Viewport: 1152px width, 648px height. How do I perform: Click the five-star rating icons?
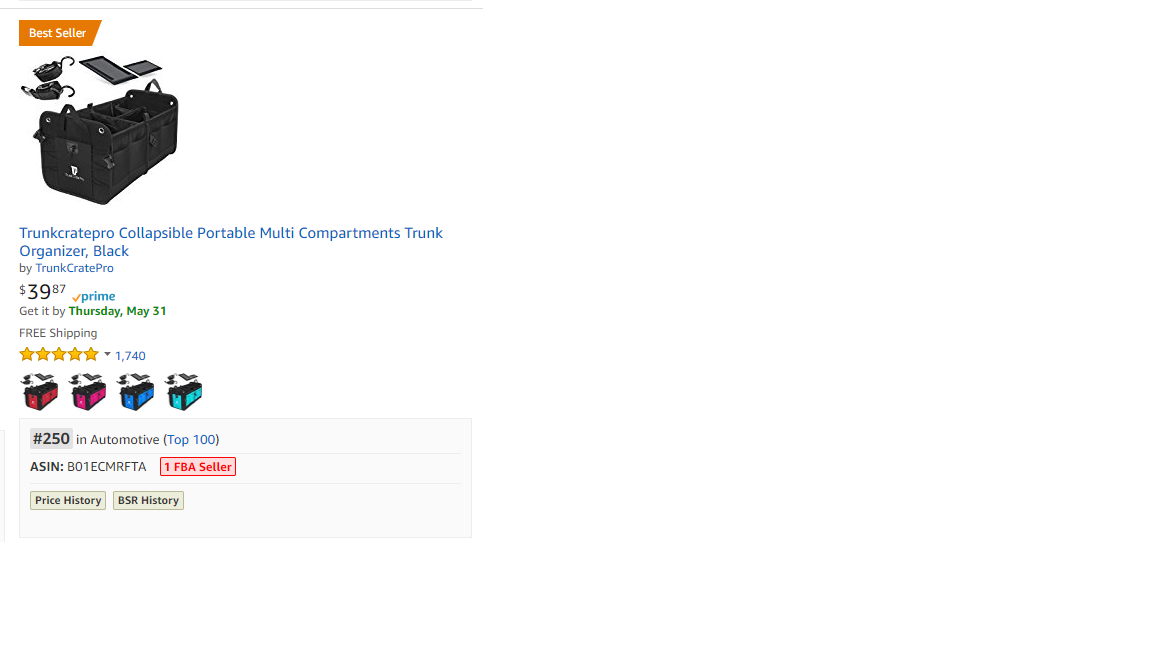click(x=59, y=354)
